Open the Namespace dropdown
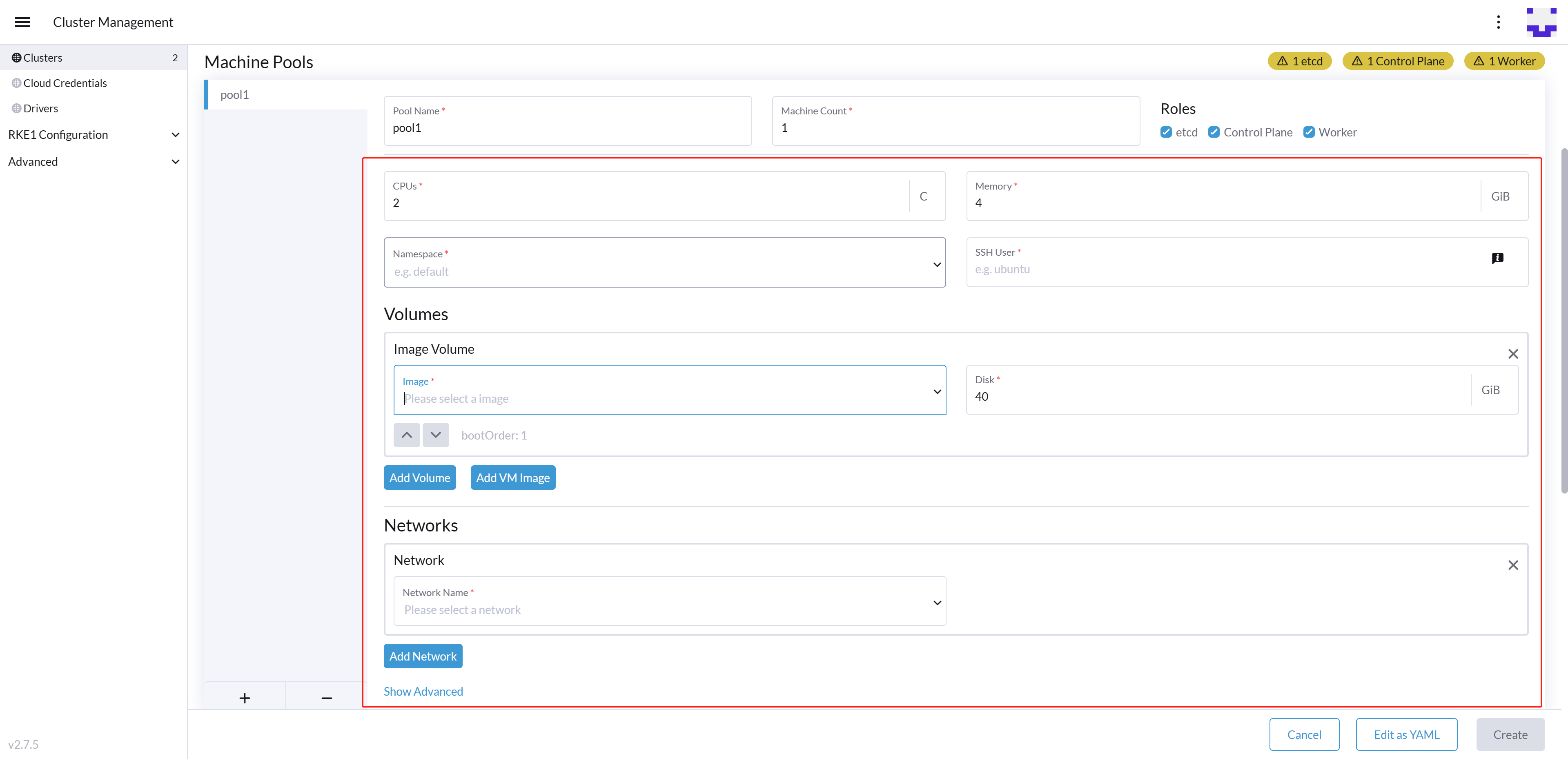1568x759 pixels. [664, 263]
